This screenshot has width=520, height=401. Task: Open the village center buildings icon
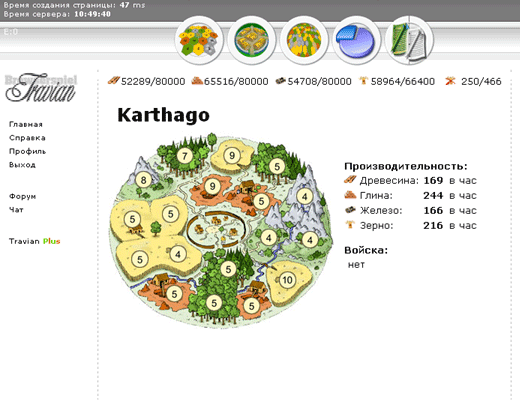[x=251, y=40]
